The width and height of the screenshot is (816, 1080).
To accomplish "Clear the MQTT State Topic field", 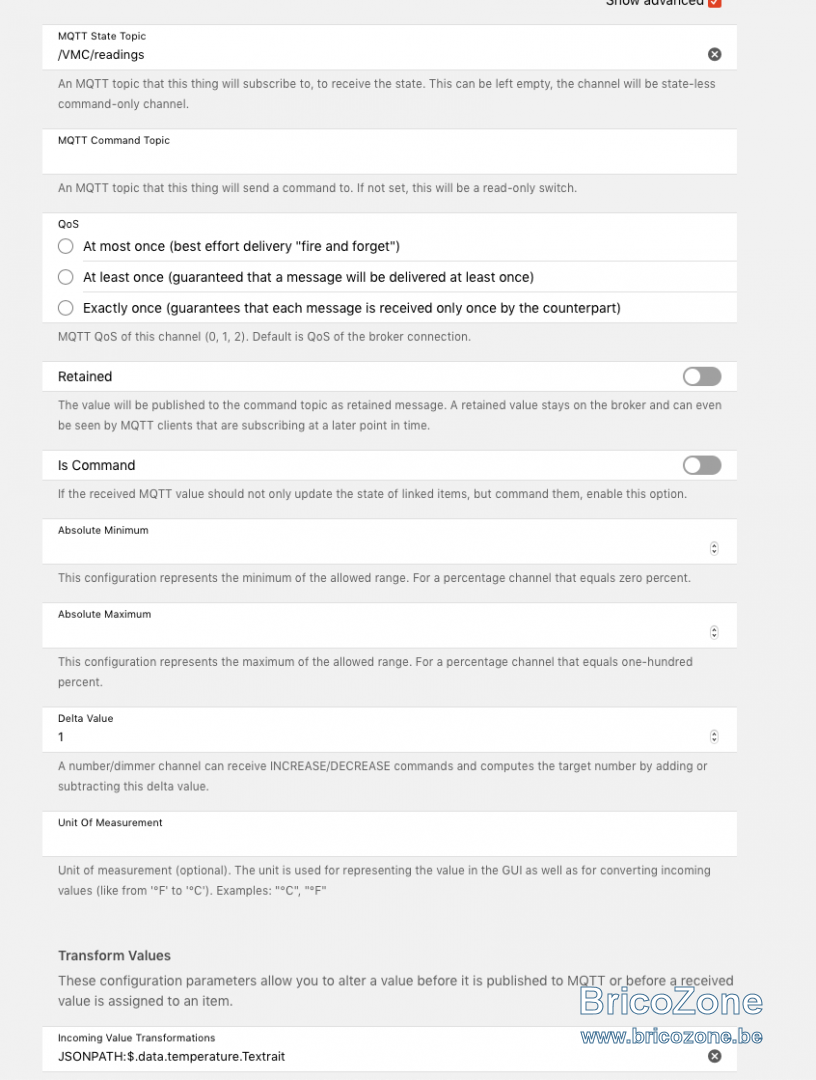I will [x=715, y=54].
